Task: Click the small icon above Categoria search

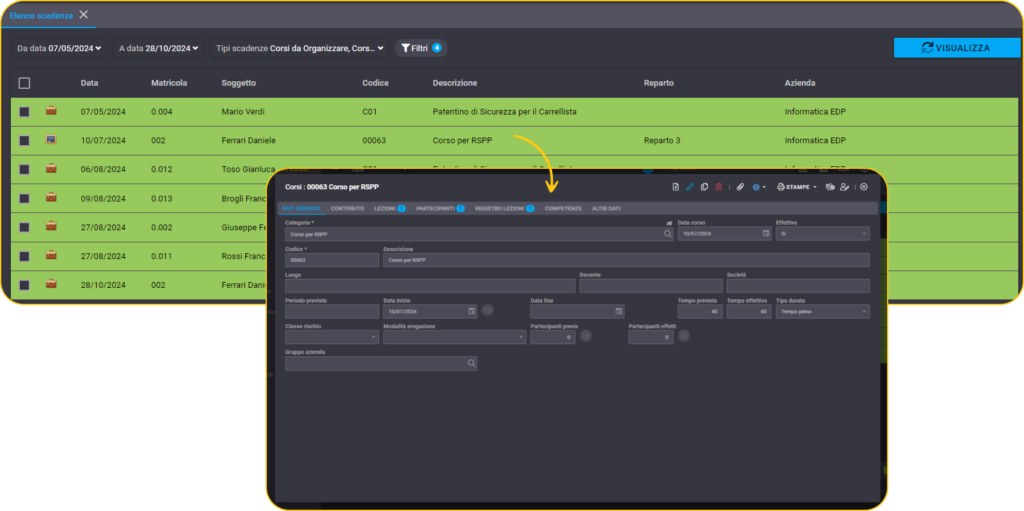Action: (668, 223)
